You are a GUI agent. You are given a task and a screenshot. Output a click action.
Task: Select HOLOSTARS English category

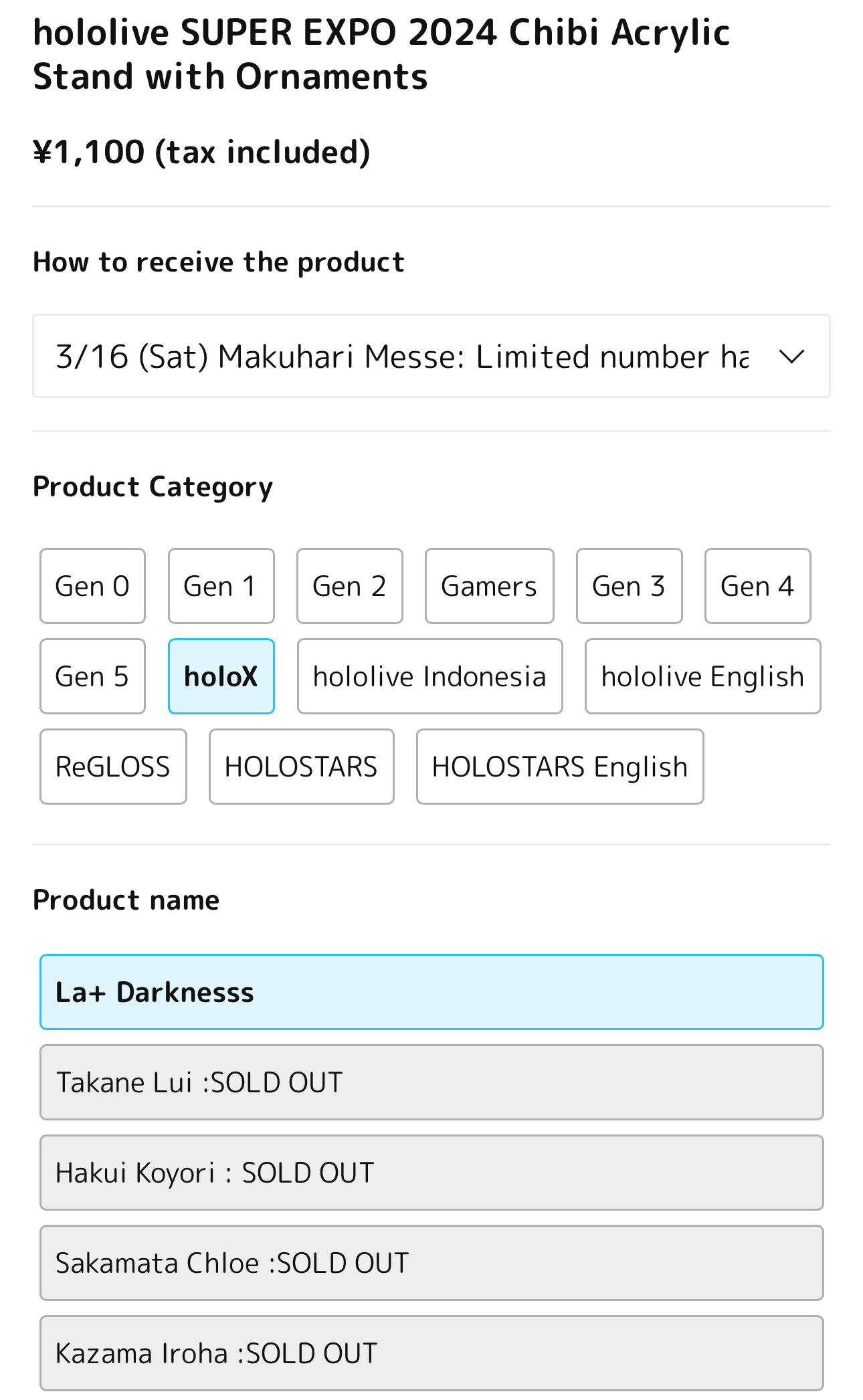click(560, 767)
